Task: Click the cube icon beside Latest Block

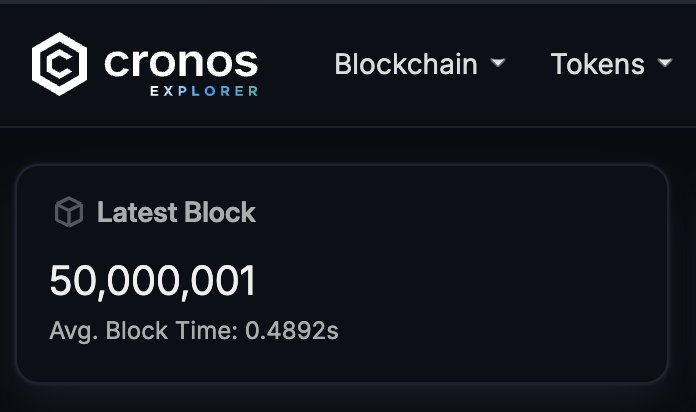Action: pyautogui.click(x=68, y=213)
